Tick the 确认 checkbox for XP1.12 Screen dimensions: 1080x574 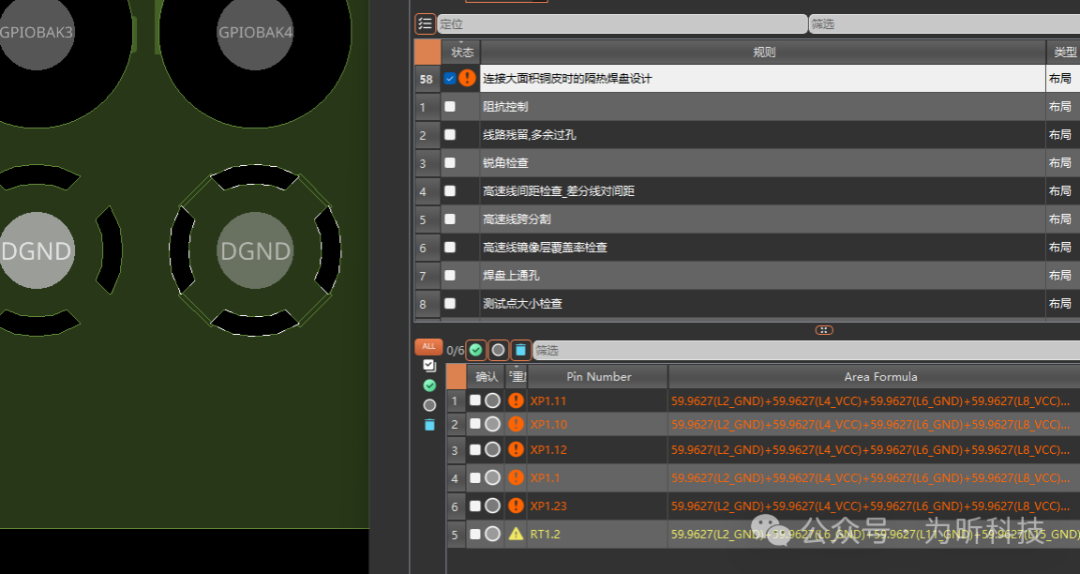[475, 449]
